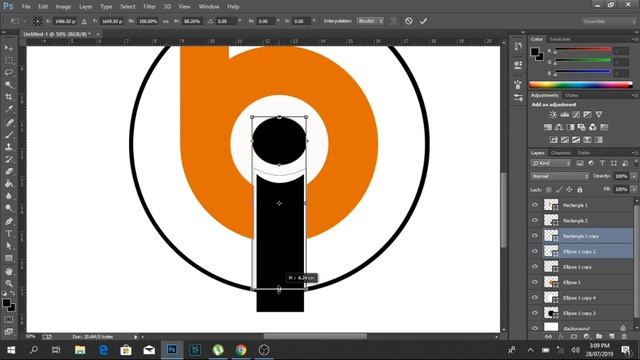Click the rotation angle input field

pos(226,21)
